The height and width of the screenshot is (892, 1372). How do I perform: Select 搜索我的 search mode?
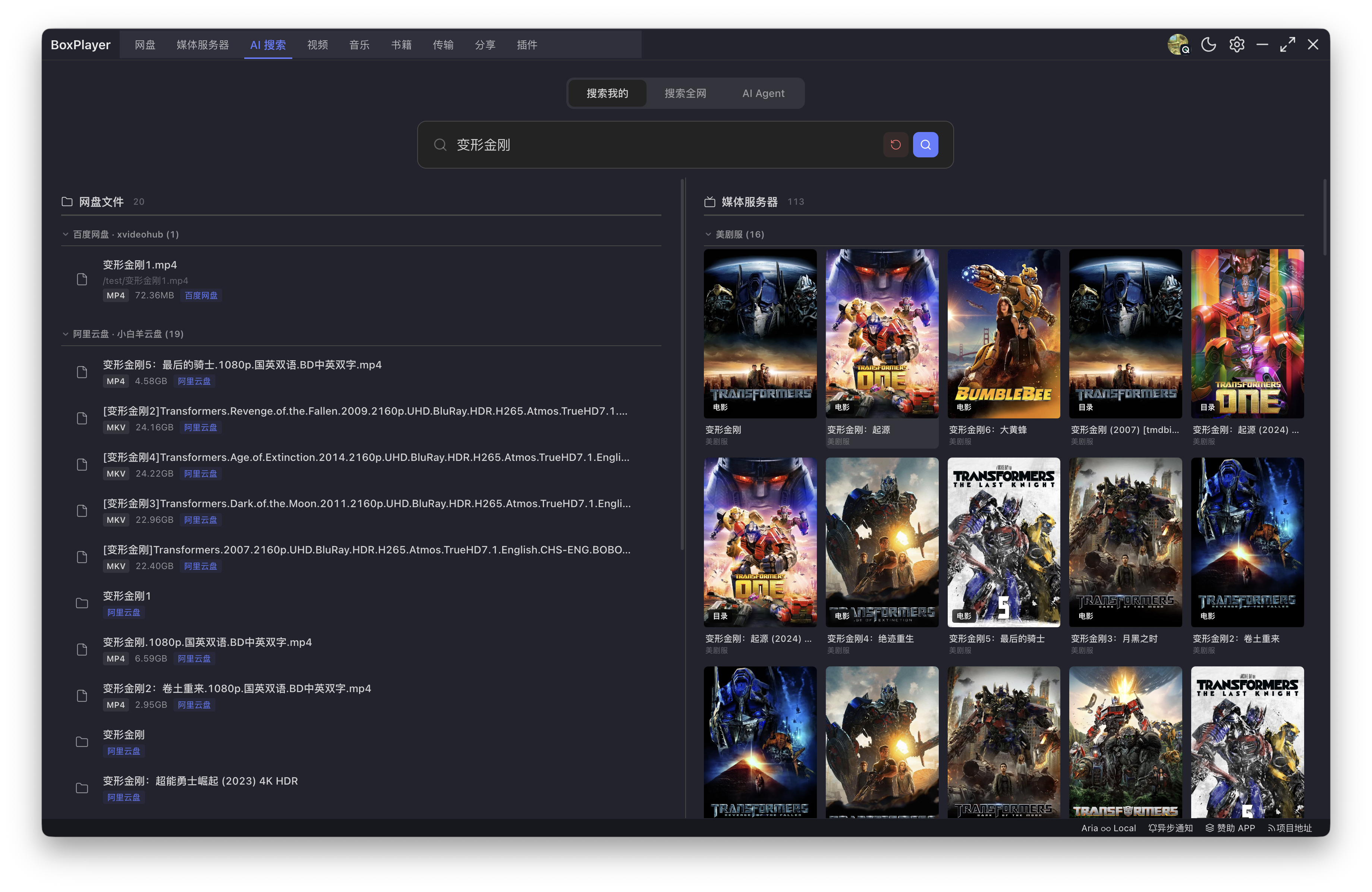pyautogui.click(x=607, y=93)
